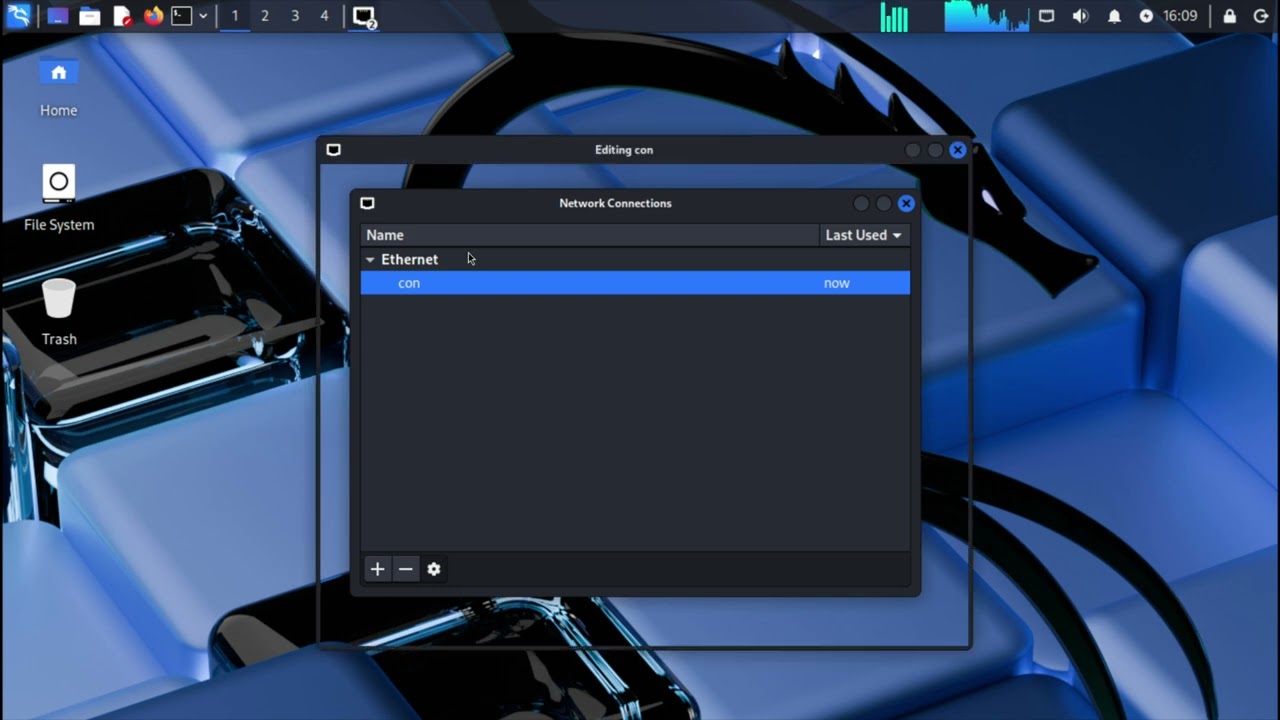The width and height of the screenshot is (1280, 720).
Task: Open the notifications bell
Action: click(x=1114, y=16)
